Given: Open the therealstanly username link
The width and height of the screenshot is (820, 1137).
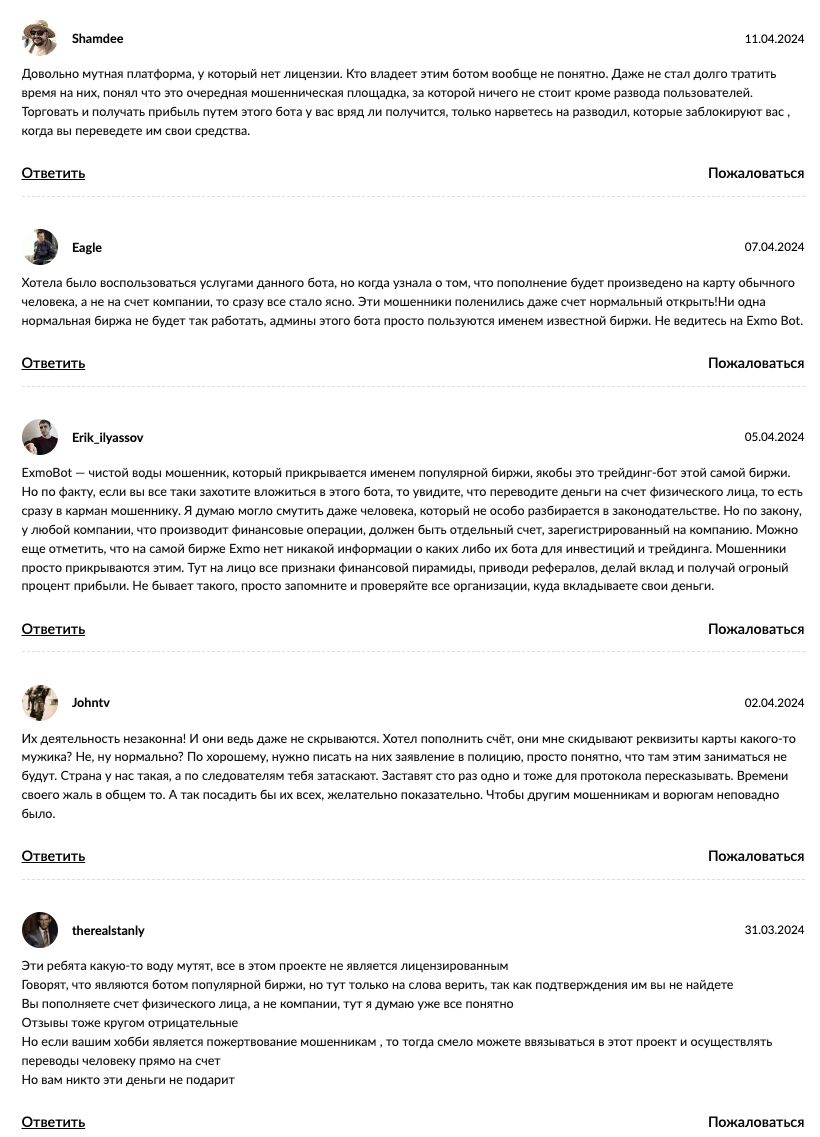Looking at the screenshot, I should tap(108, 931).
